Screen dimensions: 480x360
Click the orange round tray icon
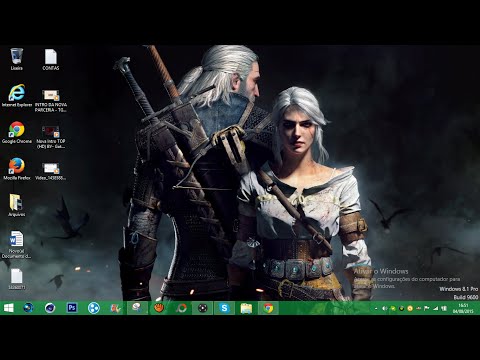[x=410, y=309]
